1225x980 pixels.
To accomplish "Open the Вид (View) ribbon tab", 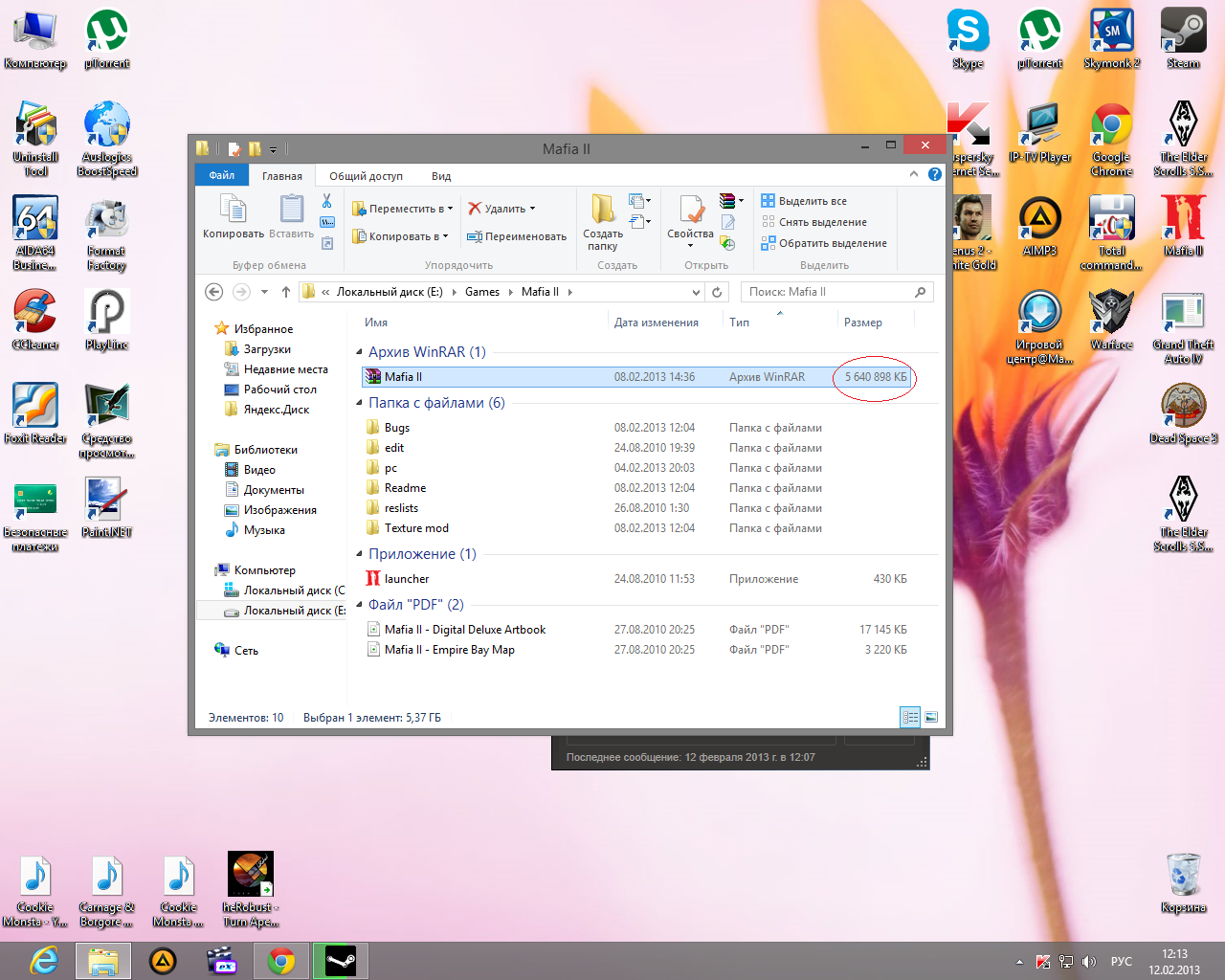I will tap(440, 176).
